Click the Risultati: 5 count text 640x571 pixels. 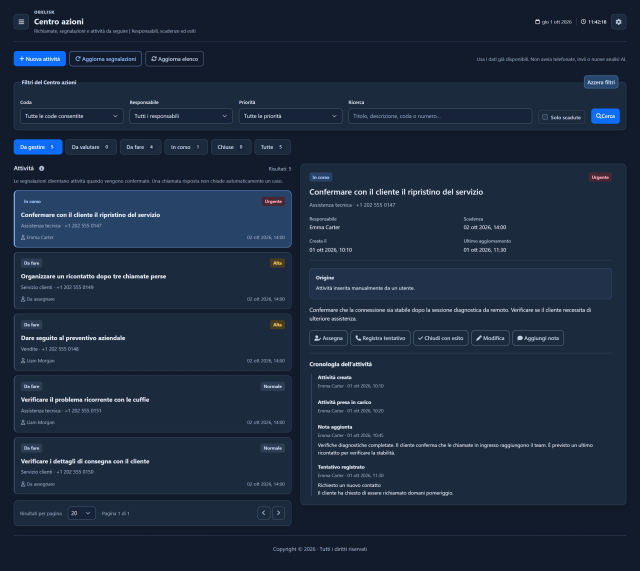click(280, 169)
